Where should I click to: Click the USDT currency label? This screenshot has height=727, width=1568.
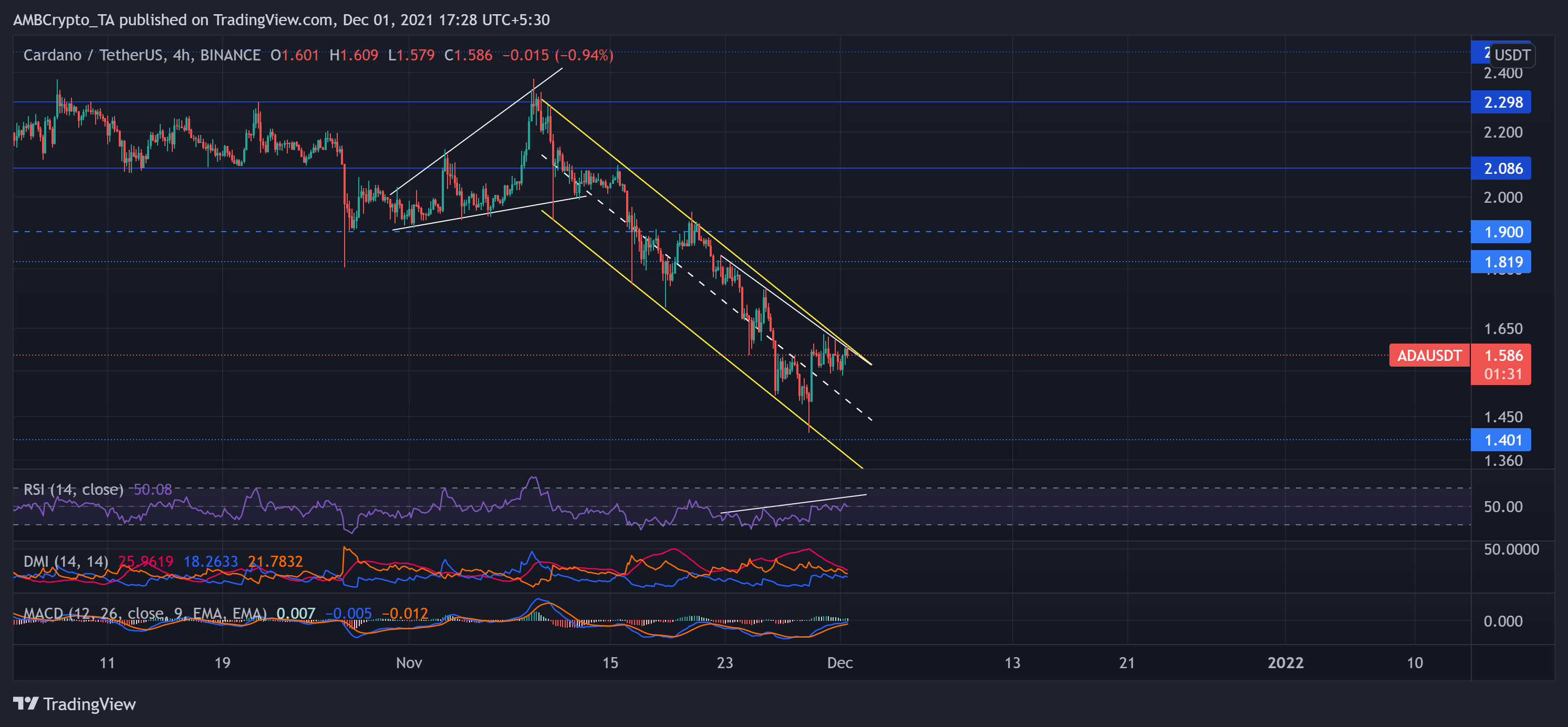1512,55
